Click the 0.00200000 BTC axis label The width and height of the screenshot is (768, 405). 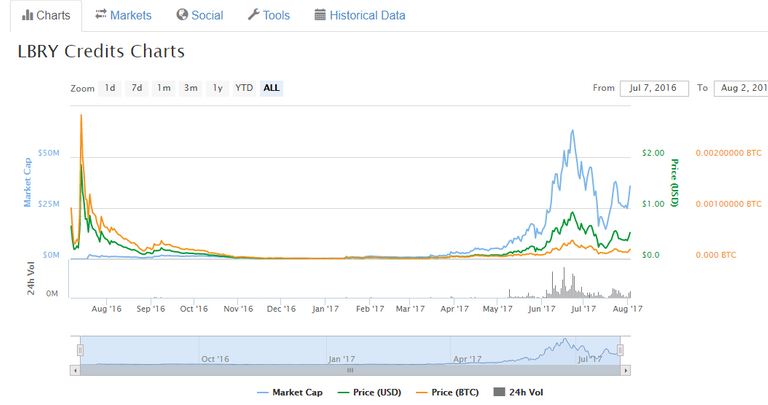coord(728,153)
